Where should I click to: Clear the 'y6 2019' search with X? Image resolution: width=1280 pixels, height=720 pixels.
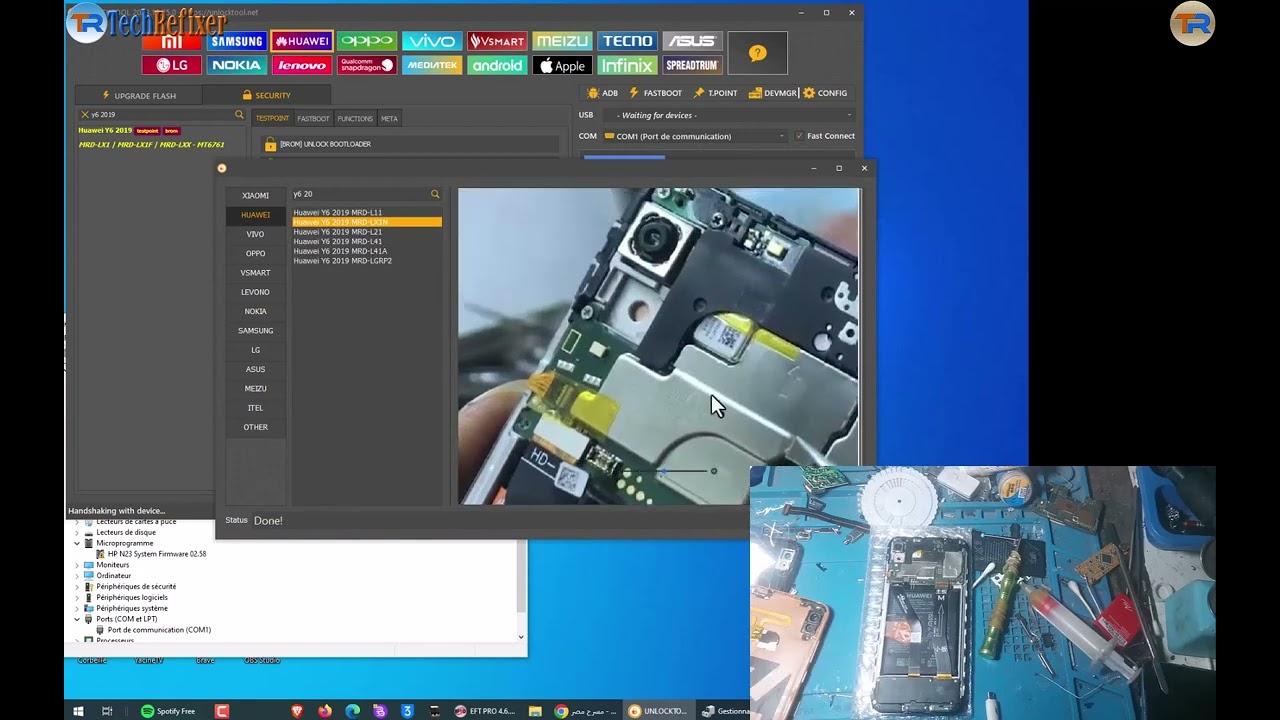coord(84,115)
